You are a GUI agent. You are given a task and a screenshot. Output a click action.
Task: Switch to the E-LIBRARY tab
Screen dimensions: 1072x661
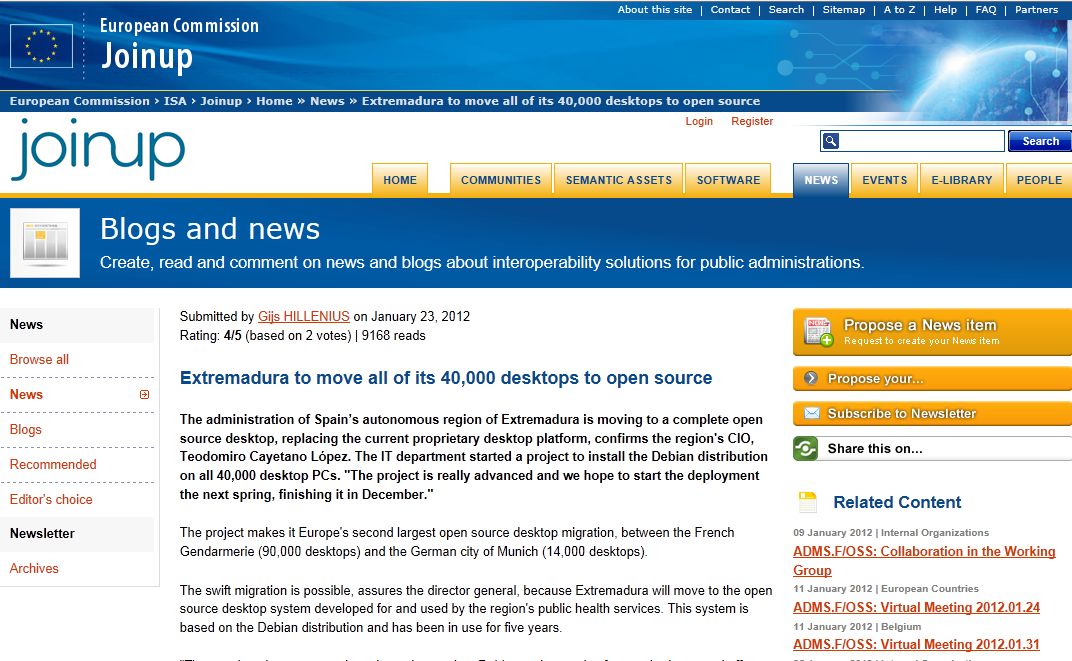[962, 180]
